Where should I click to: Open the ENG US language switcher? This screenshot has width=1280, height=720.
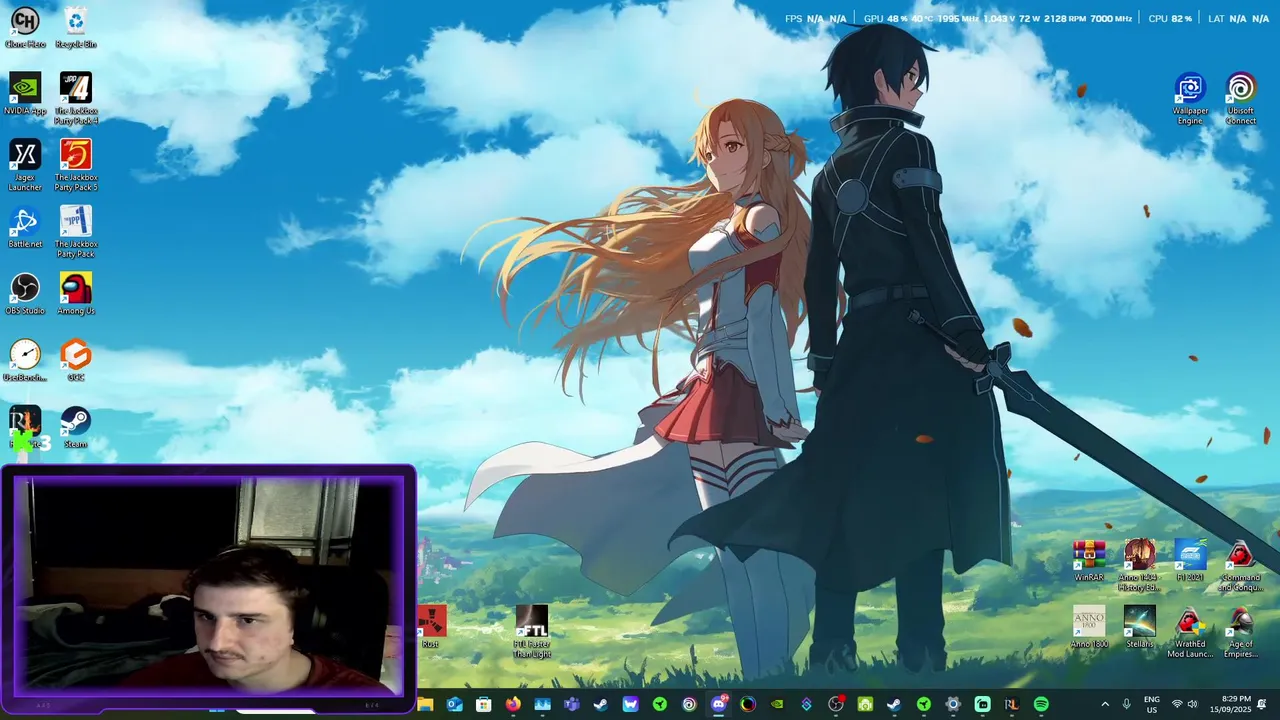point(1152,704)
